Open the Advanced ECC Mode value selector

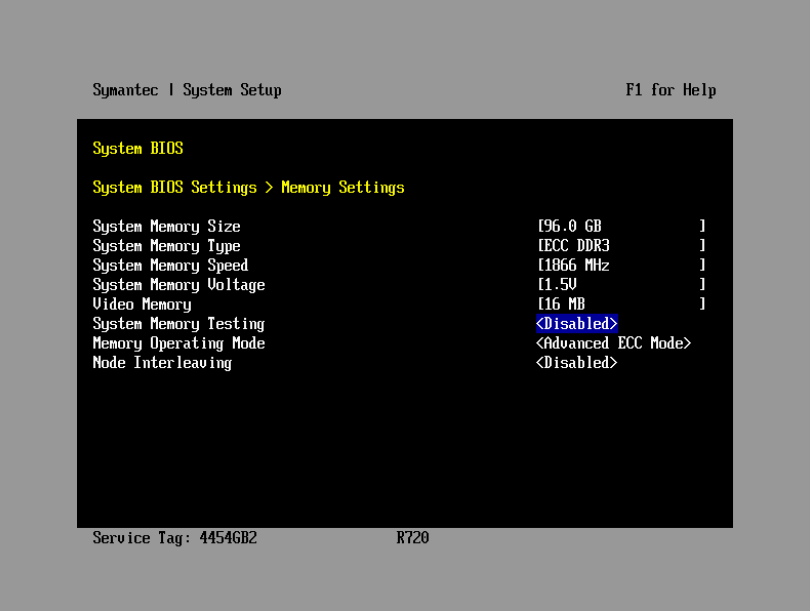613,343
